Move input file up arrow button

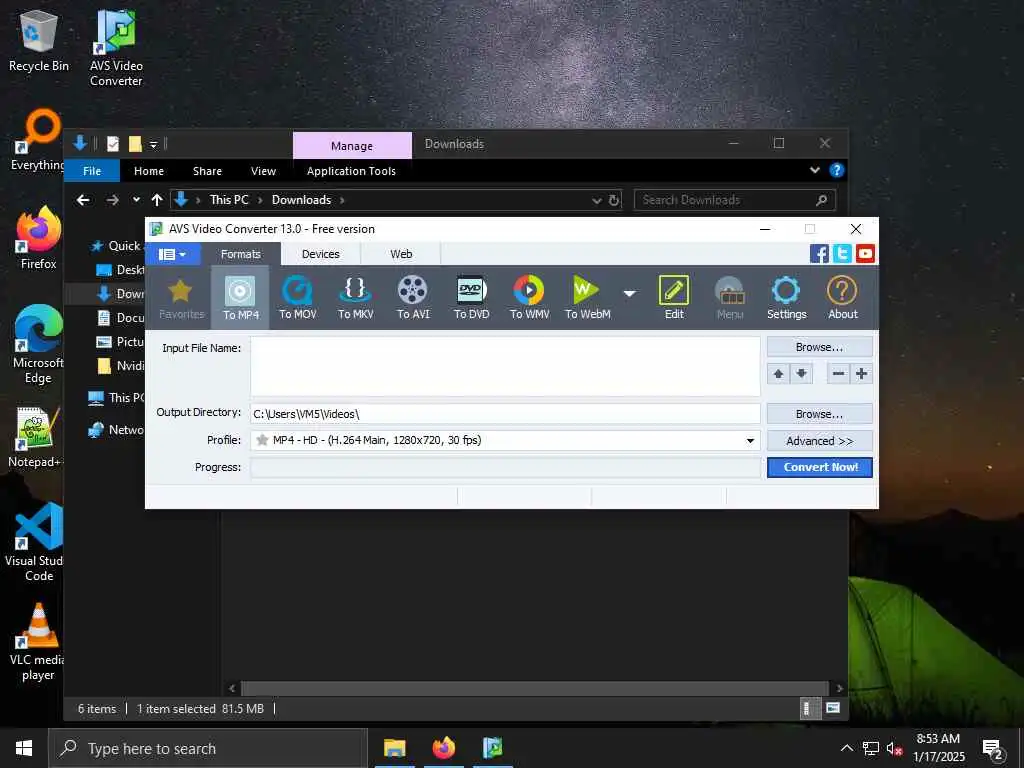778,374
